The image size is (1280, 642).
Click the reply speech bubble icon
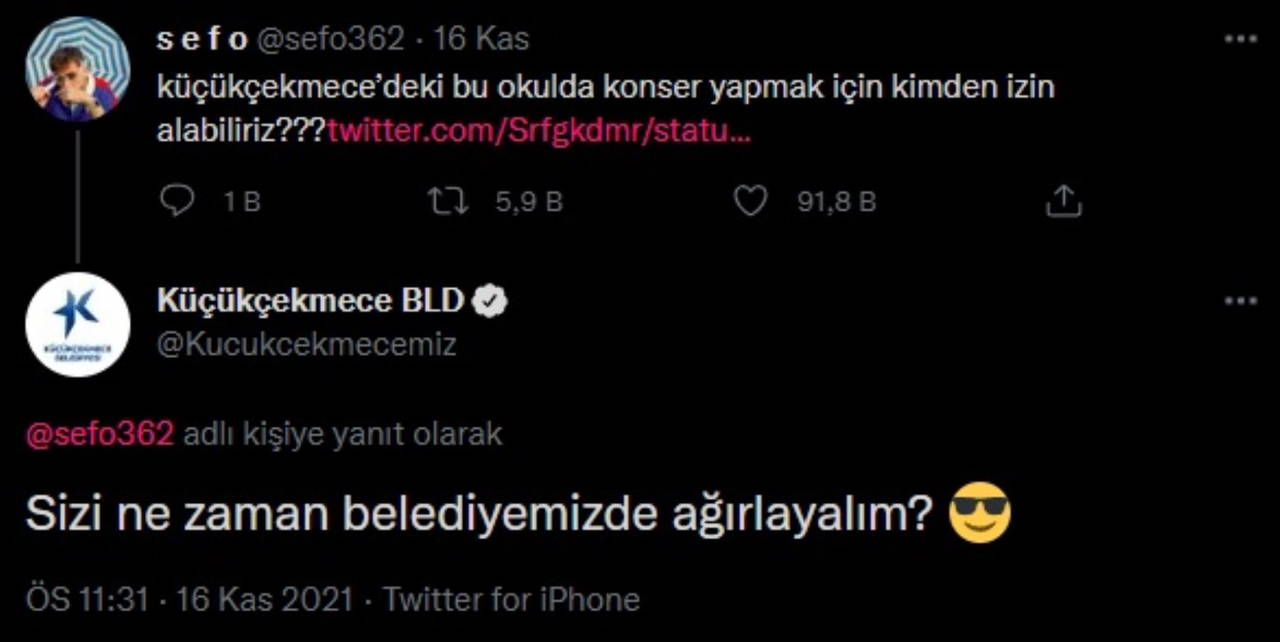point(178,201)
